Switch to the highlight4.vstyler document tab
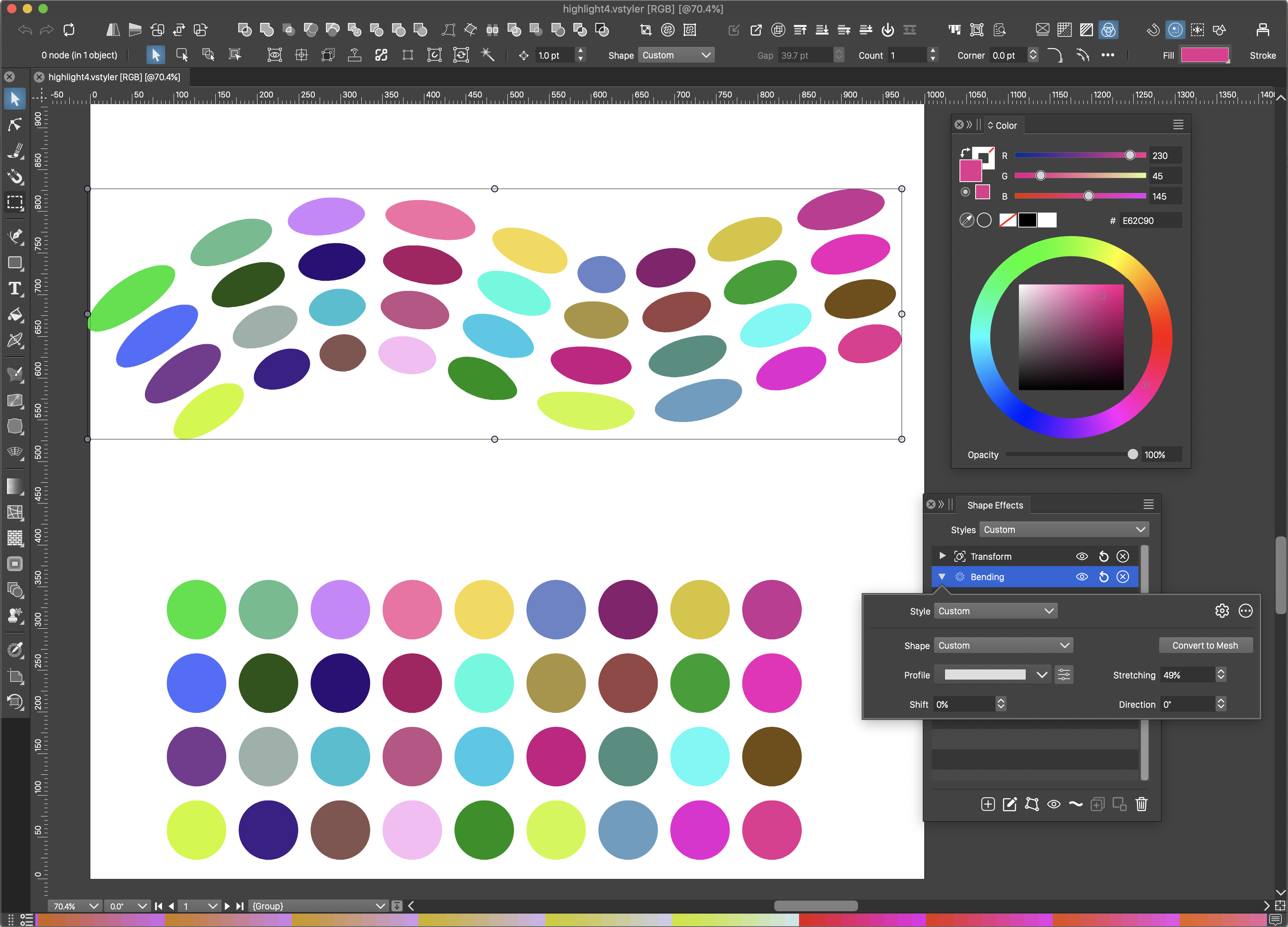 [x=114, y=77]
